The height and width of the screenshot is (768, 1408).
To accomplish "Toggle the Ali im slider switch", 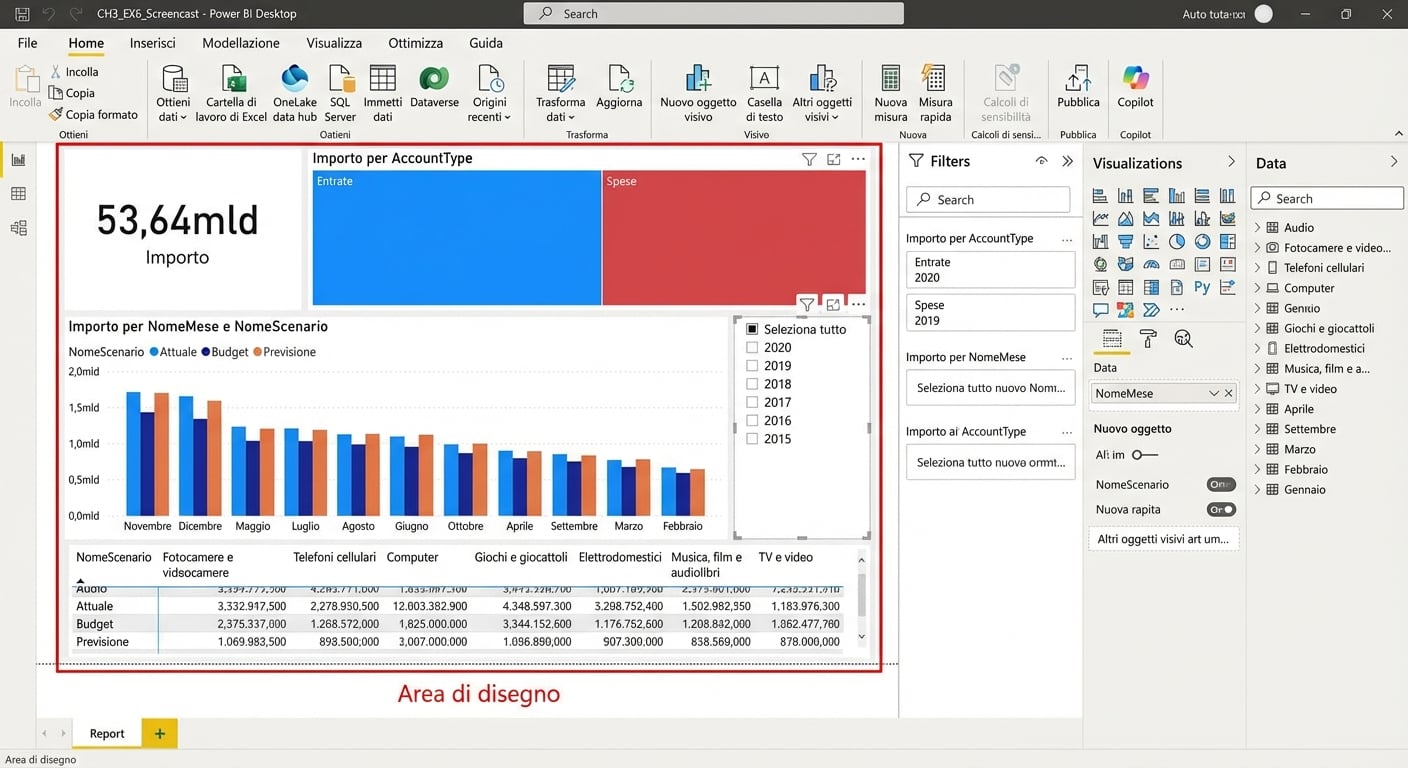I will 1144,455.
